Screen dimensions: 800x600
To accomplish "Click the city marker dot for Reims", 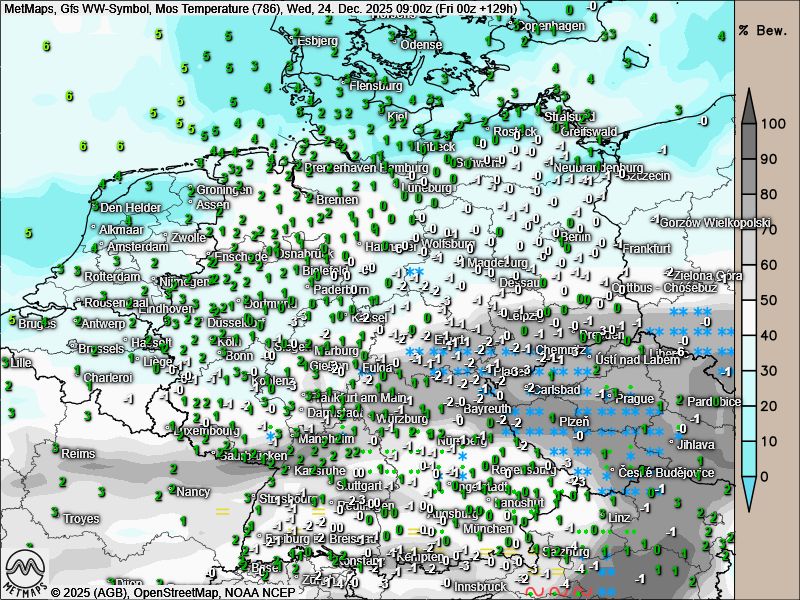I will [56, 453].
